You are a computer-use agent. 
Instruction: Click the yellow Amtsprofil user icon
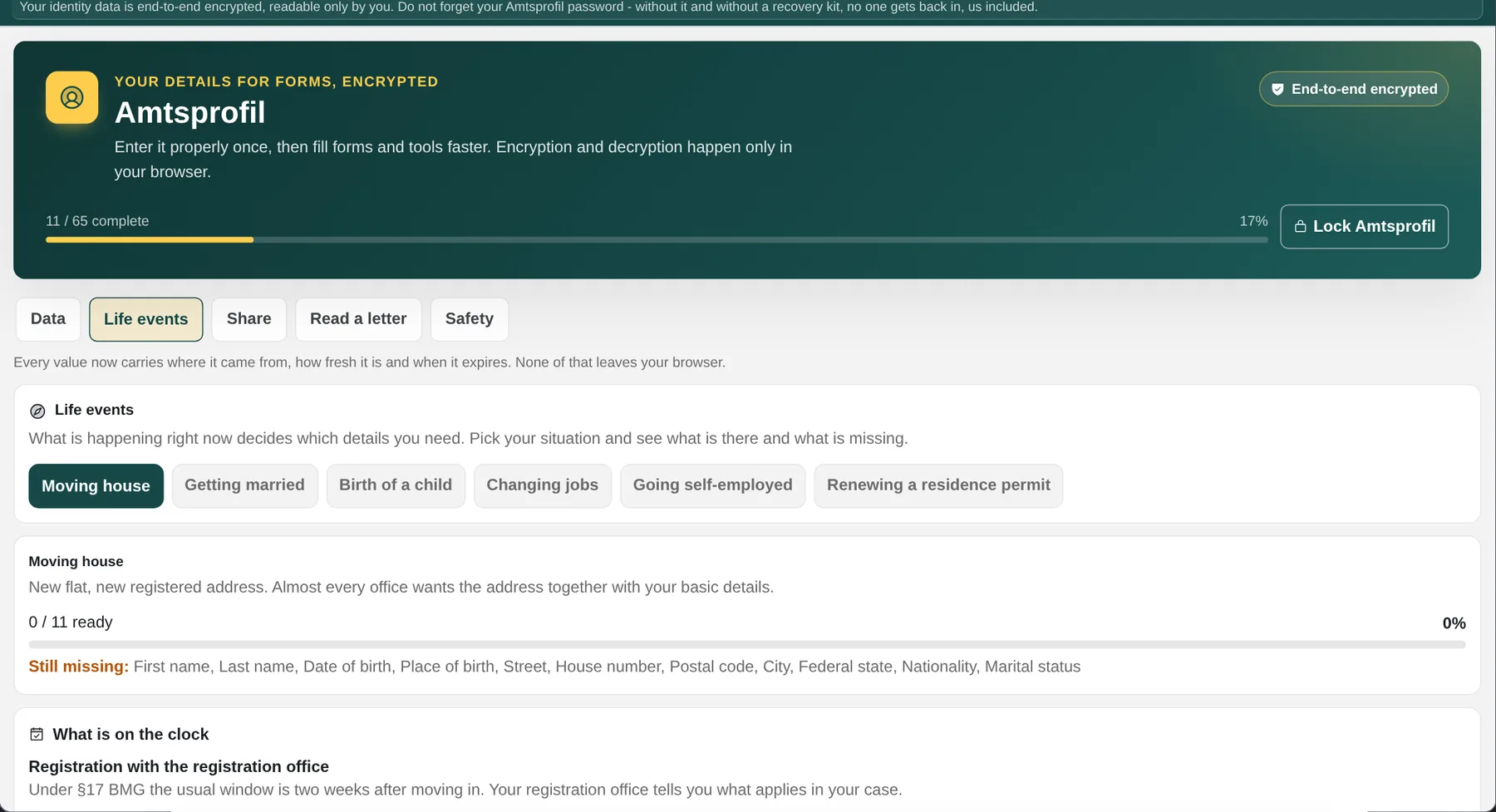pos(71,97)
